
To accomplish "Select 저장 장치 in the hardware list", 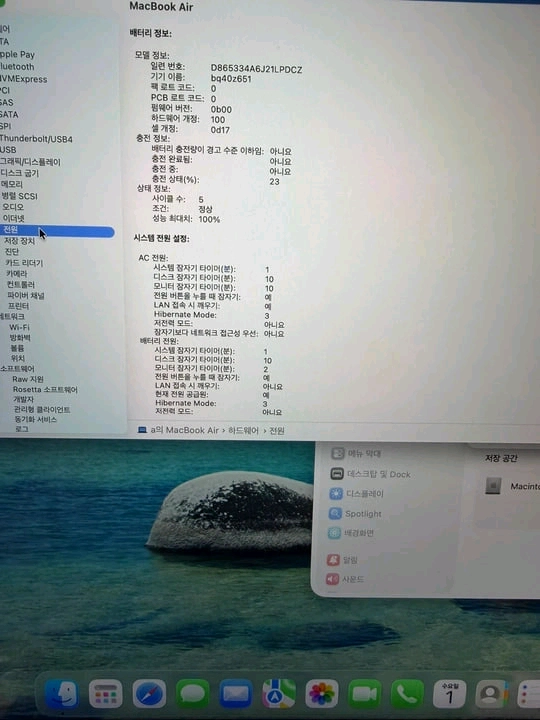I will pyautogui.click(x=19, y=241).
